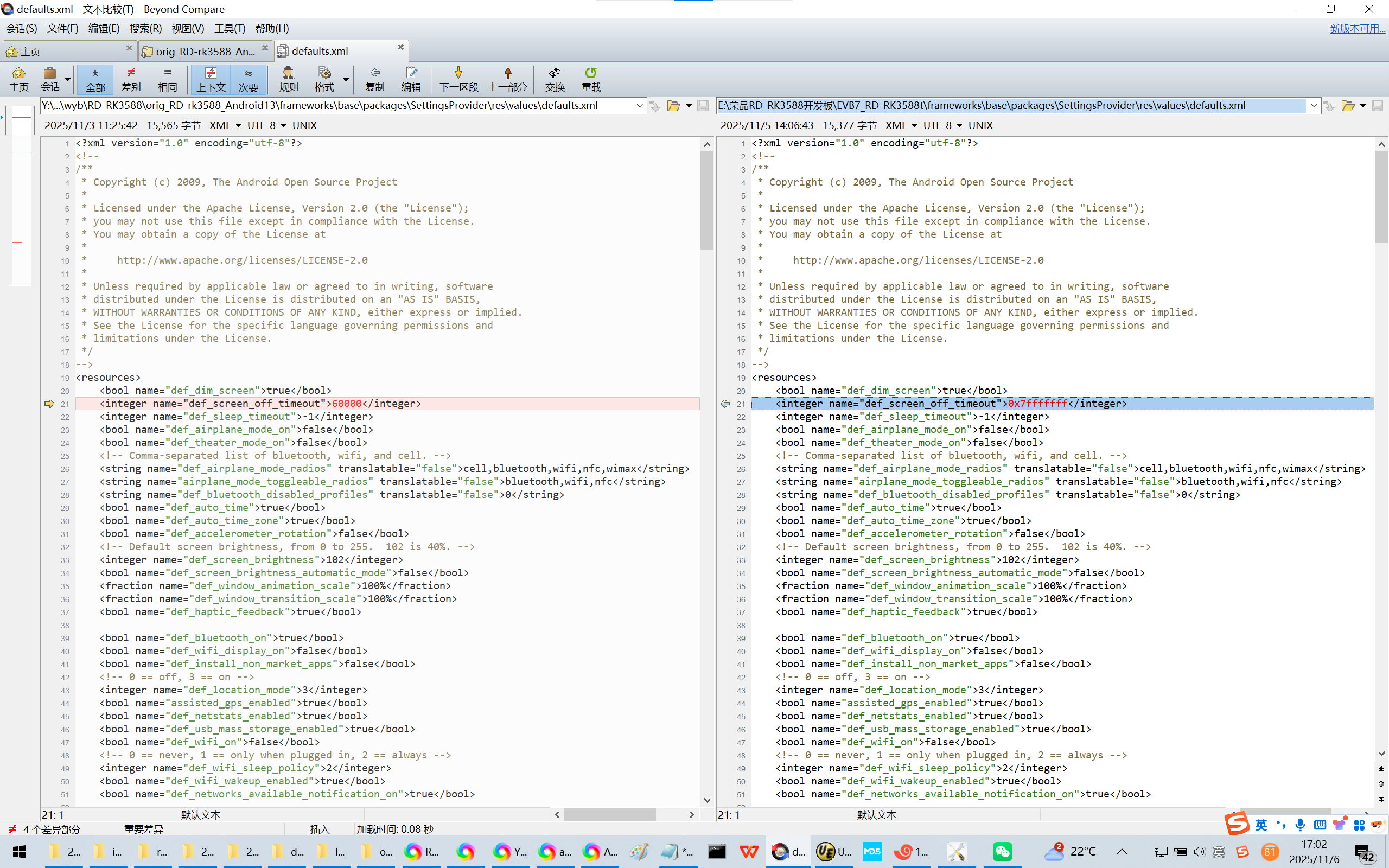Click right pane open file folder button

[x=1348, y=106]
